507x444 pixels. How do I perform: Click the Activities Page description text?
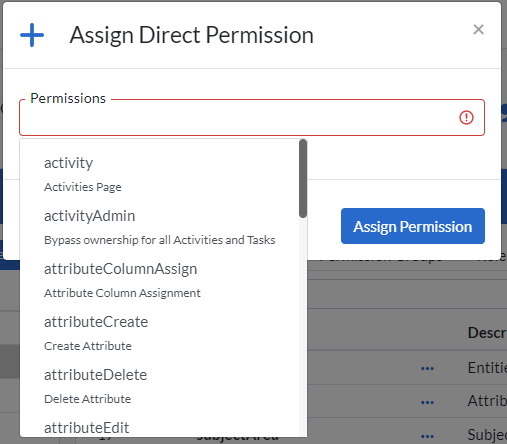tap(83, 187)
